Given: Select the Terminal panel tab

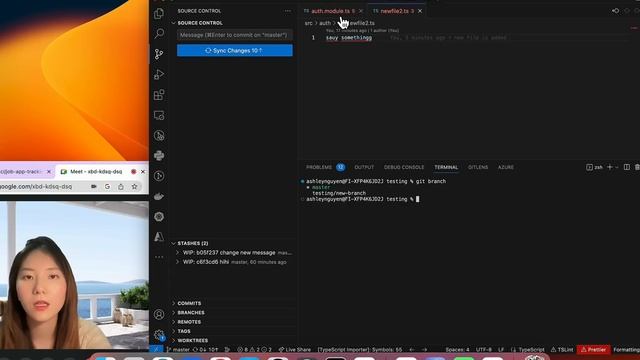Looking at the screenshot, I should click(446, 167).
